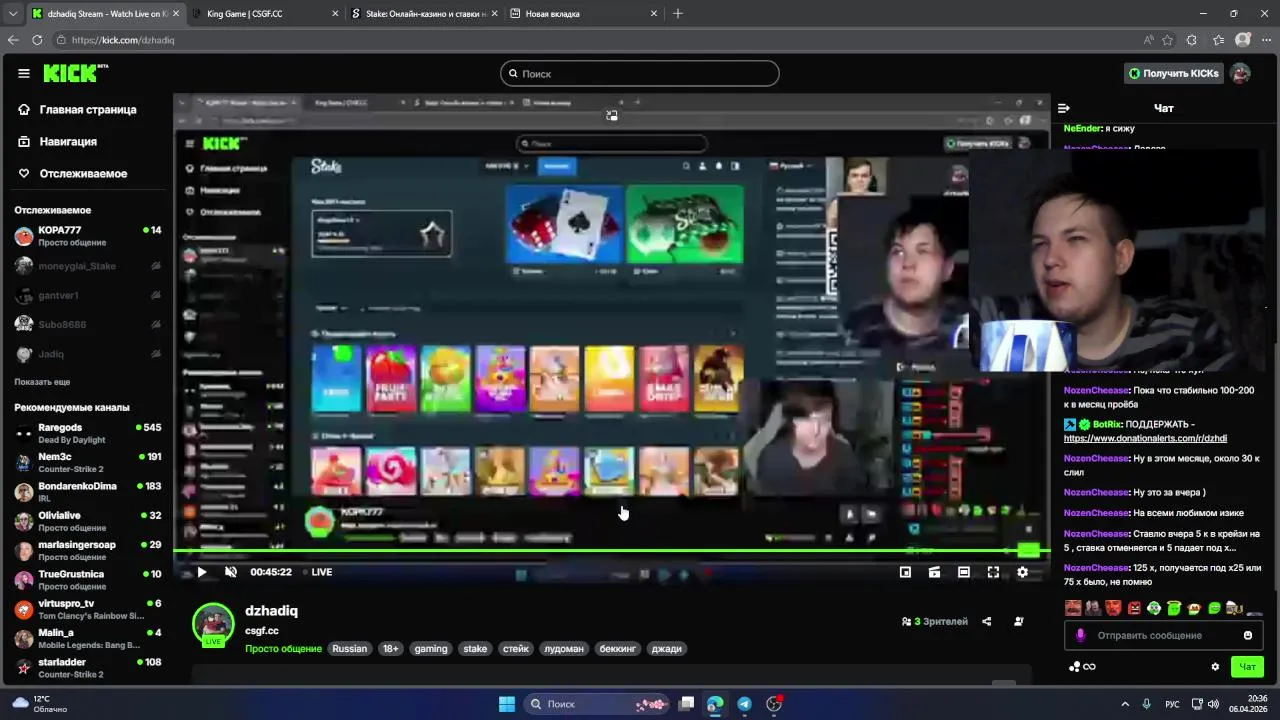Open Telegram from the taskbar
The height and width of the screenshot is (720, 1280).
(x=744, y=704)
